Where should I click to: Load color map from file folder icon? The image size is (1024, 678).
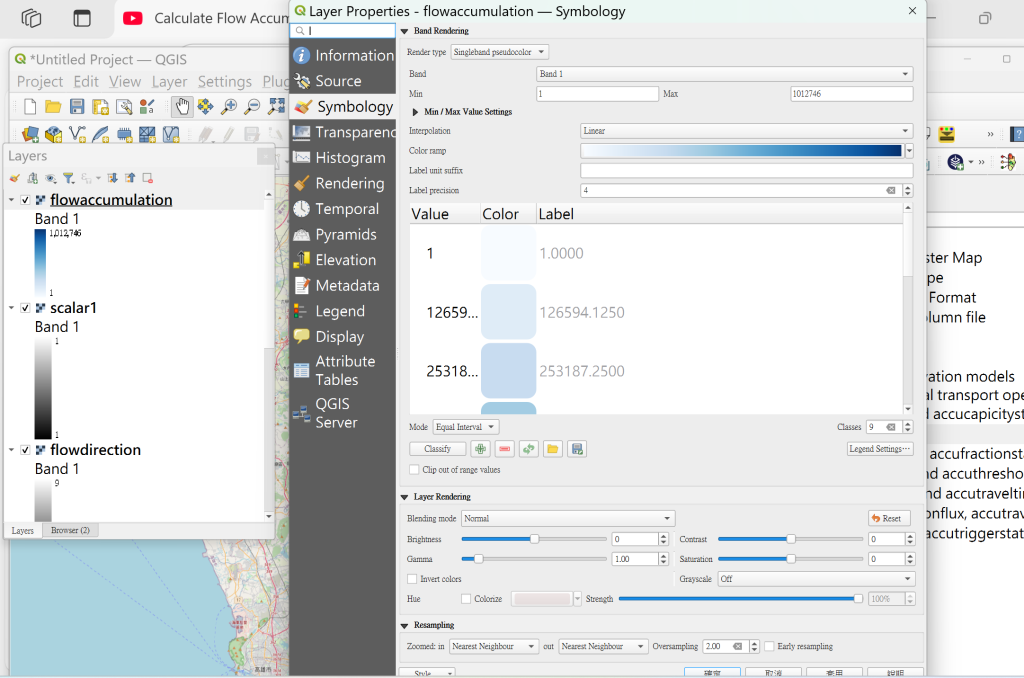(552, 449)
